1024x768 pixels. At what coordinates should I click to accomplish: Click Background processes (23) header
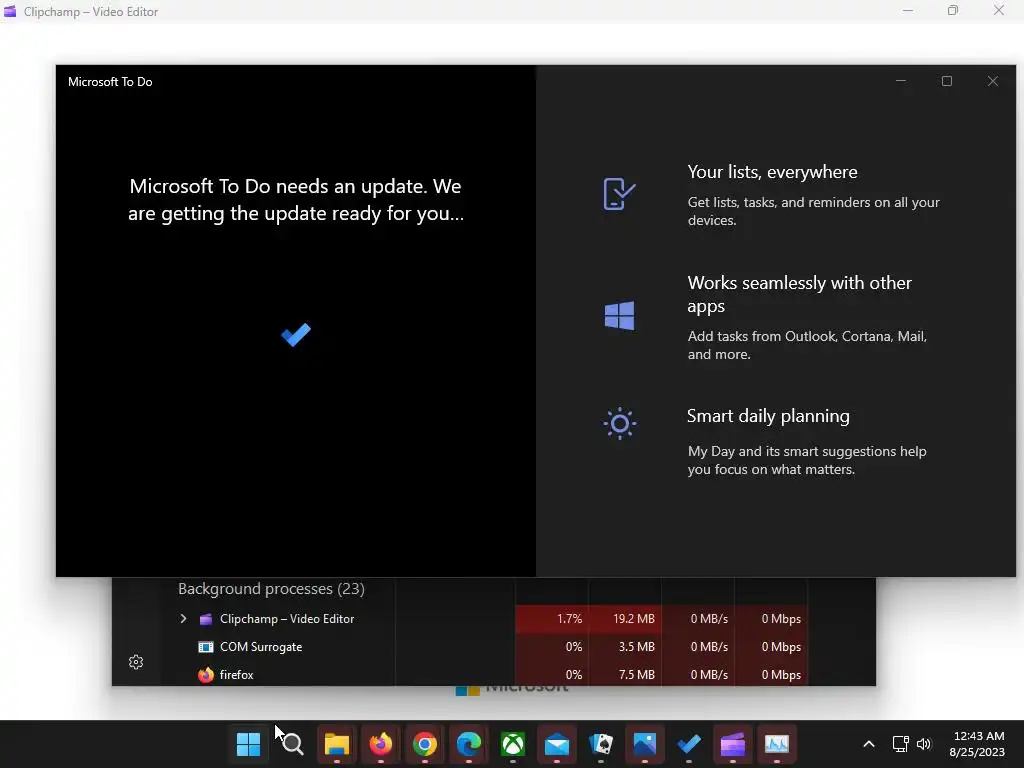[271, 588]
